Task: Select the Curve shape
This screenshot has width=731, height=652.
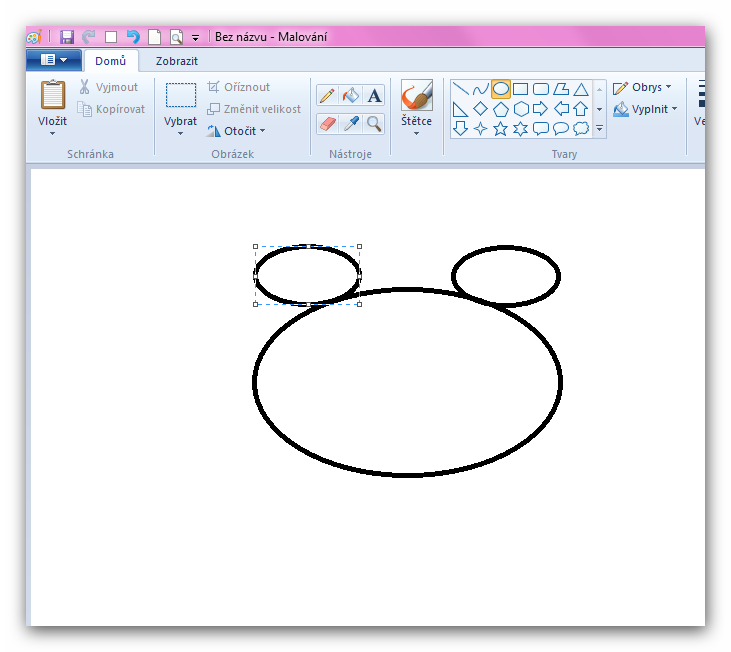Action: tap(480, 89)
